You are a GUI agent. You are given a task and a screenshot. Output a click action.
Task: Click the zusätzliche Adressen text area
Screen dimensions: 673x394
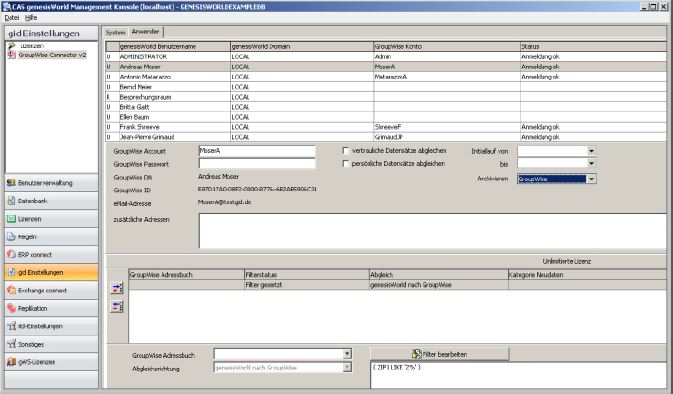coord(433,231)
